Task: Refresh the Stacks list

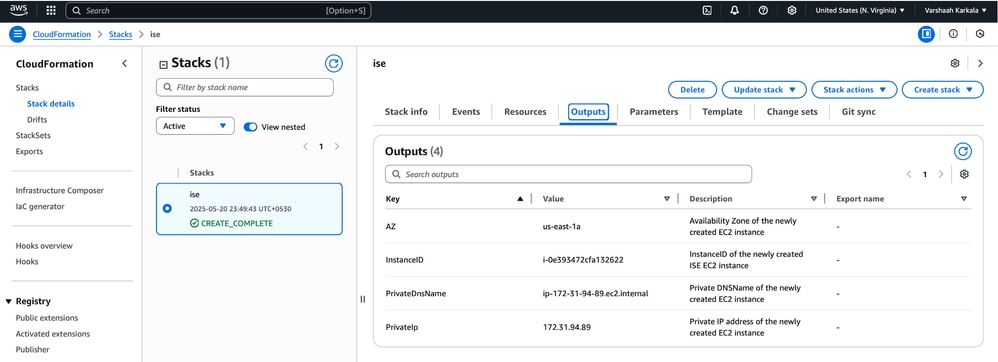Action: (334, 63)
